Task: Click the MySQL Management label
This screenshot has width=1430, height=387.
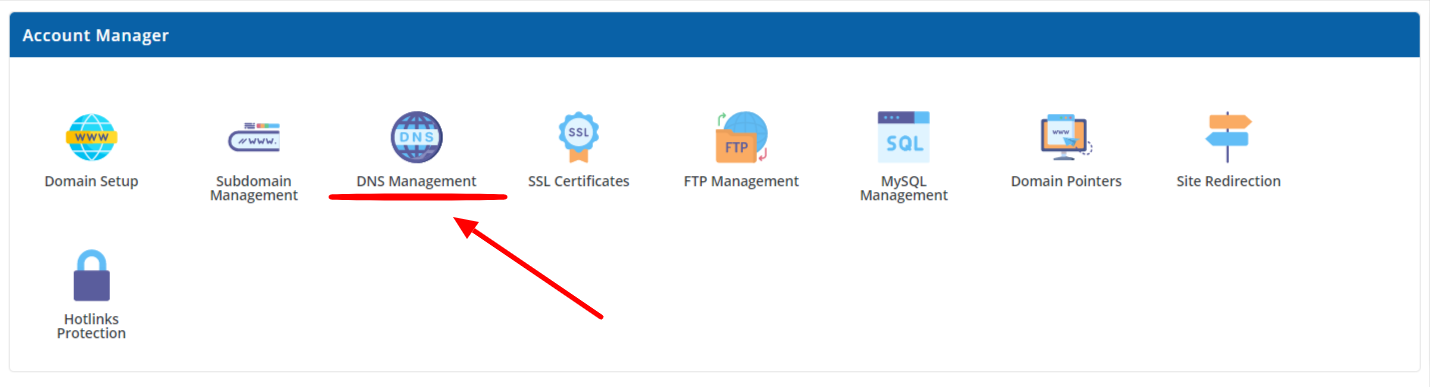Action: point(904,188)
